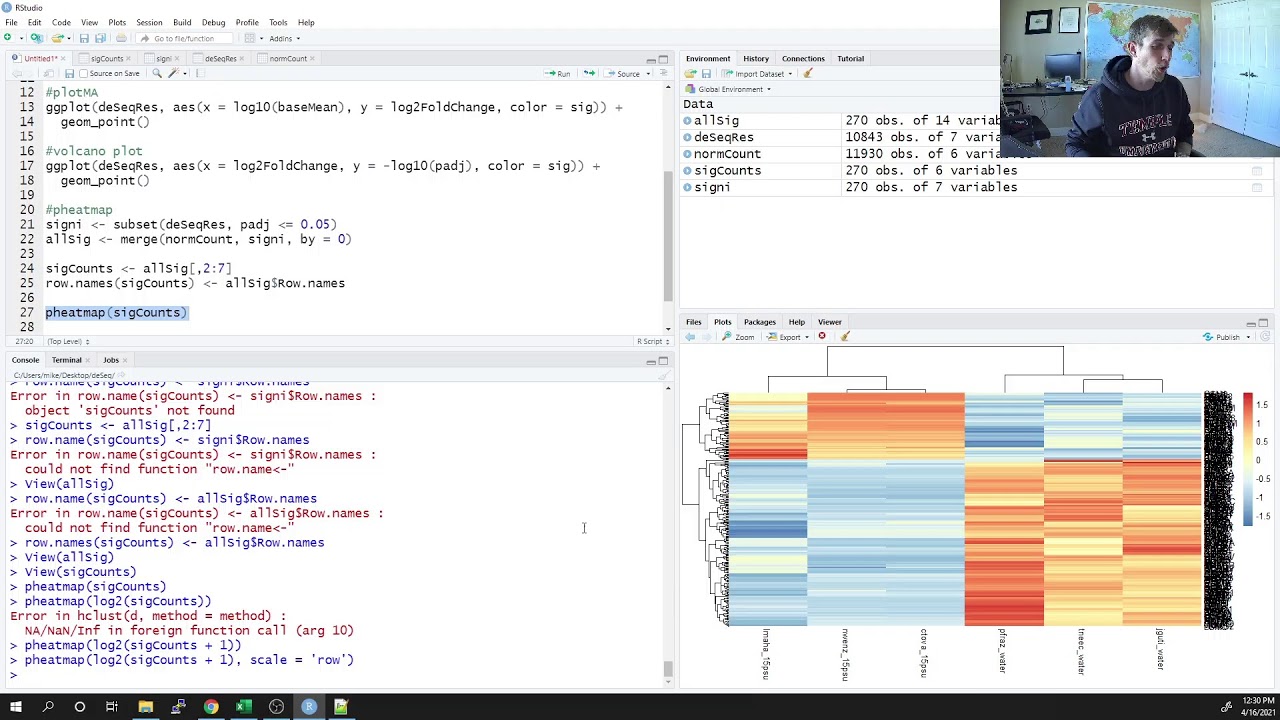Switch to the History tab
The image size is (1280, 720).
point(756,58)
